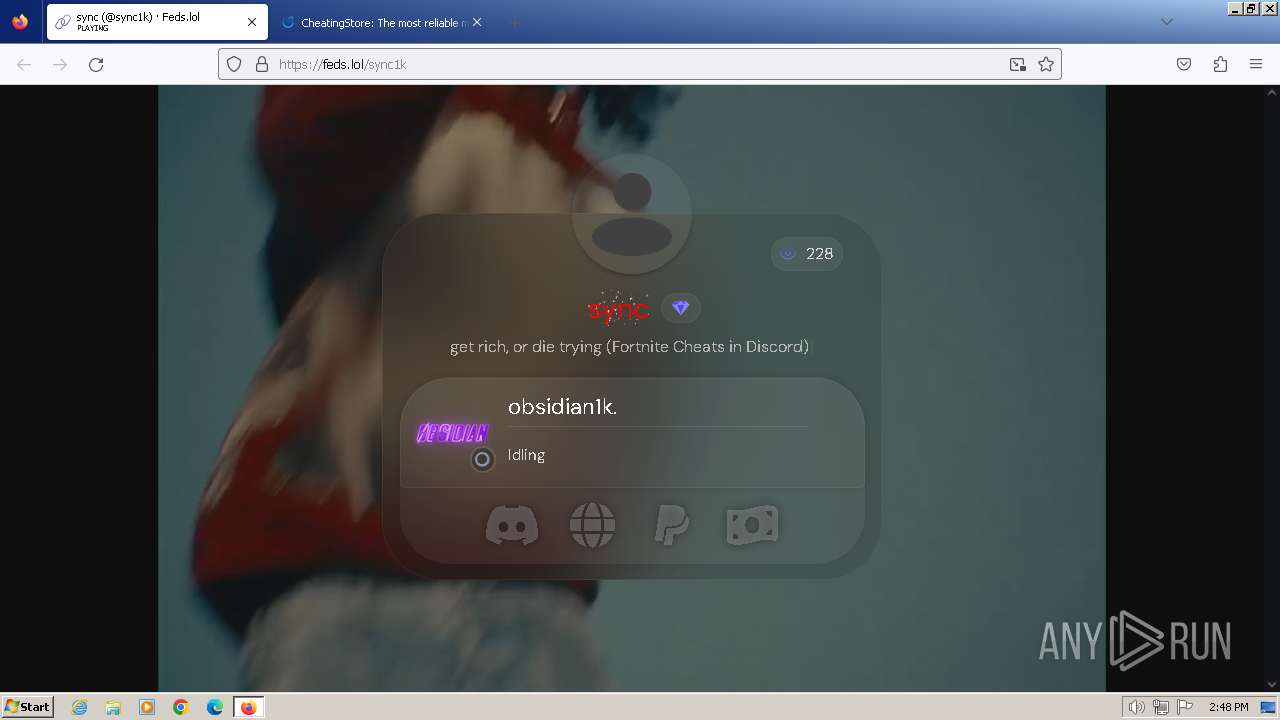Click the obsidian1k. Discord username

point(562,407)
